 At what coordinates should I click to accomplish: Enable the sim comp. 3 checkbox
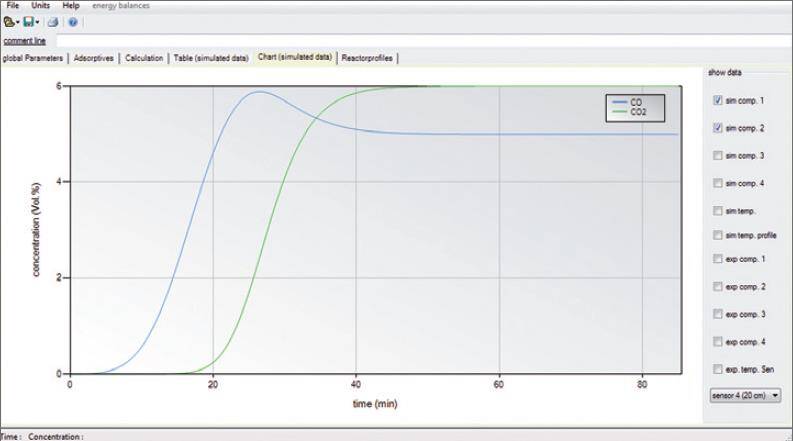(x=718, y=156)
